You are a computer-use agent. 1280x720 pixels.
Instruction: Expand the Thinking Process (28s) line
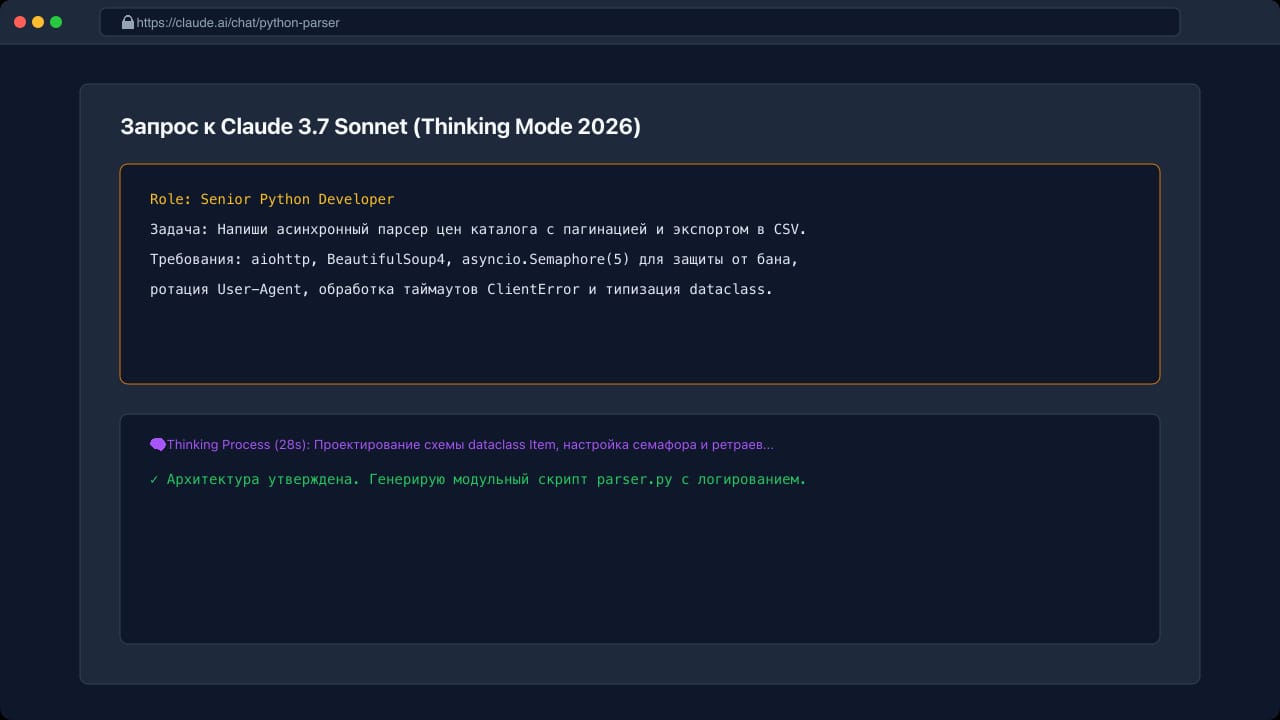(x=462, y=444)
